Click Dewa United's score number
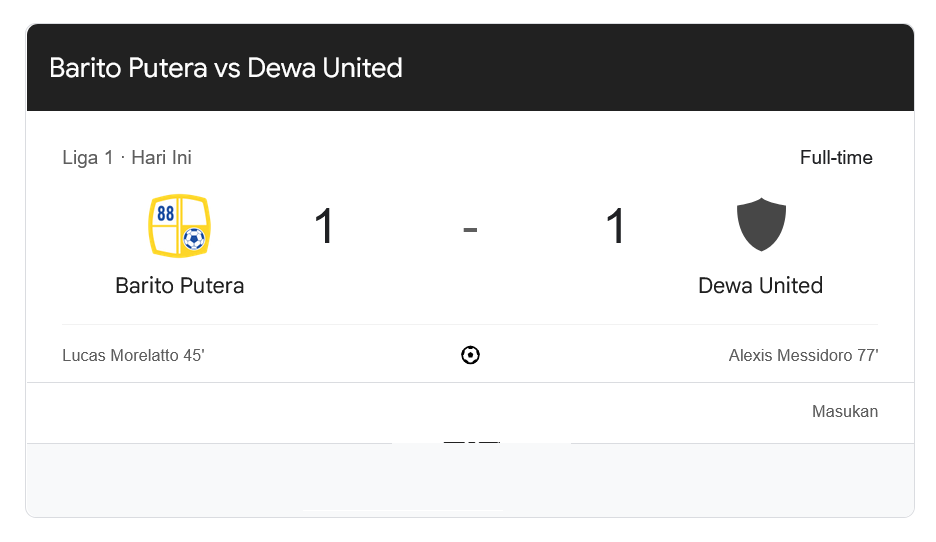The image size is (936, 542). [616, 227]
